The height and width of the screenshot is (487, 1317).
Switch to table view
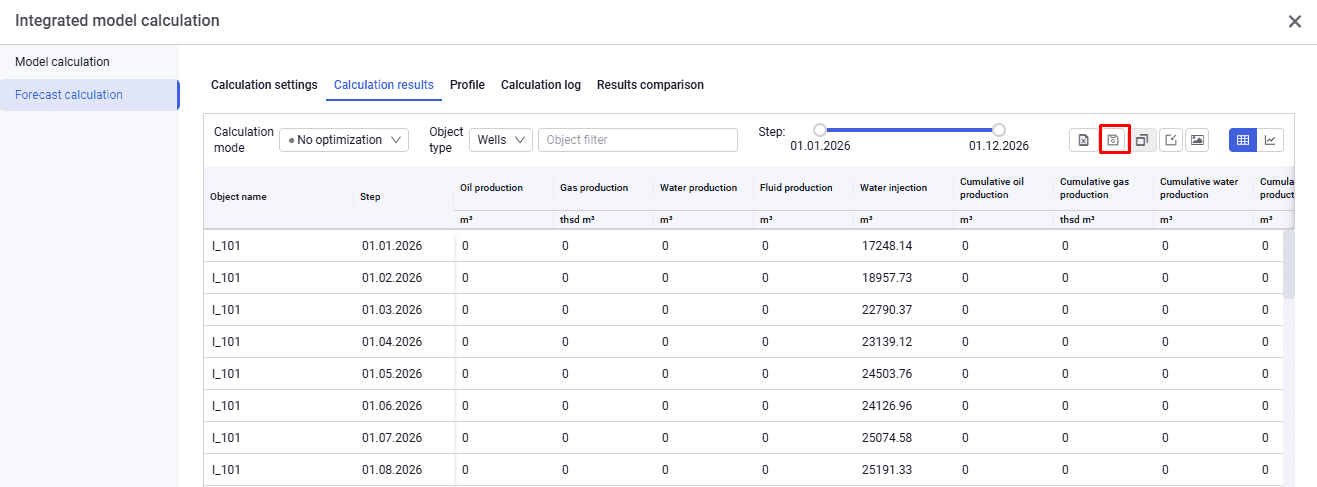(1243, 140)
